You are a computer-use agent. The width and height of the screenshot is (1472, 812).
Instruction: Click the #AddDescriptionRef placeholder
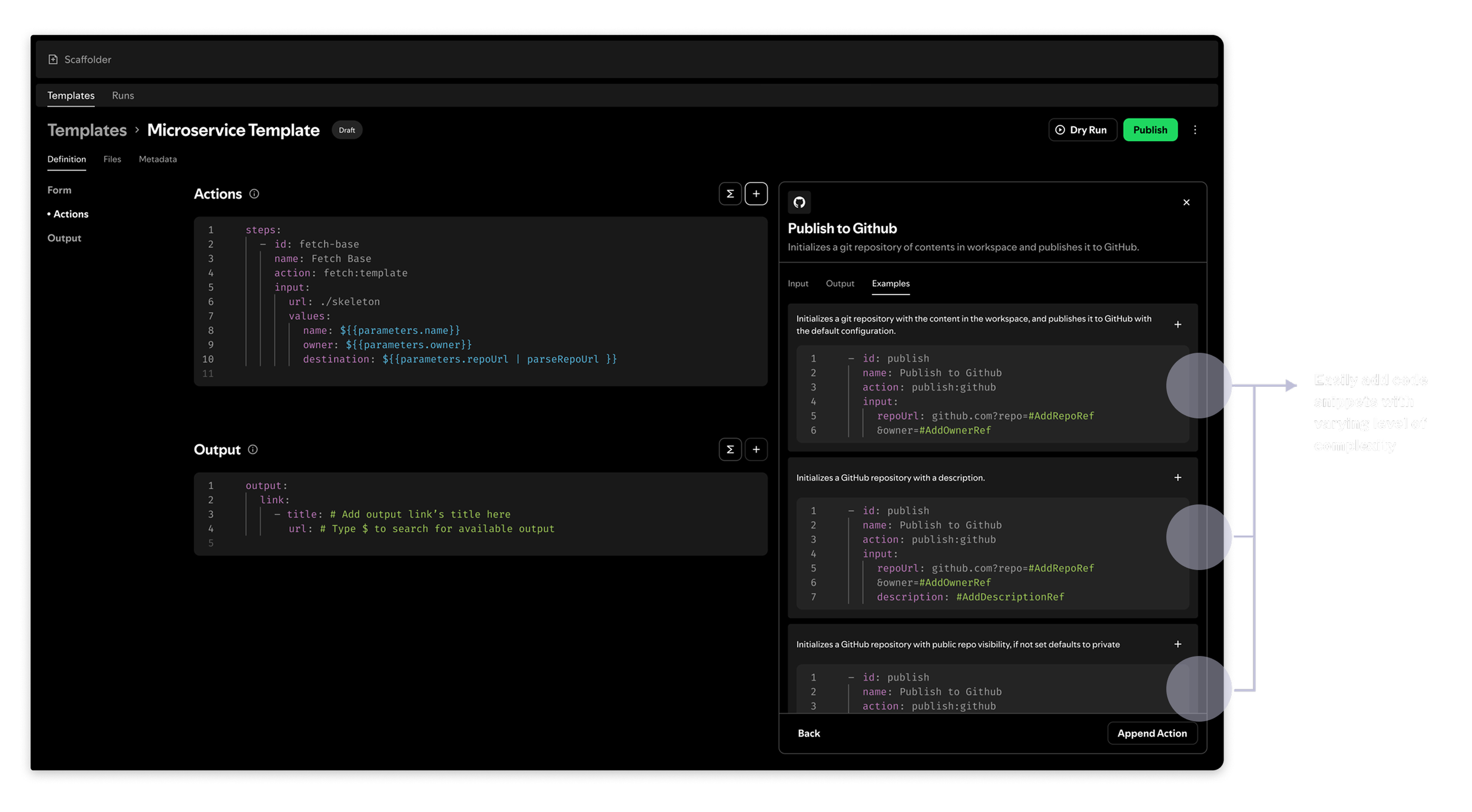point(1010,597)
